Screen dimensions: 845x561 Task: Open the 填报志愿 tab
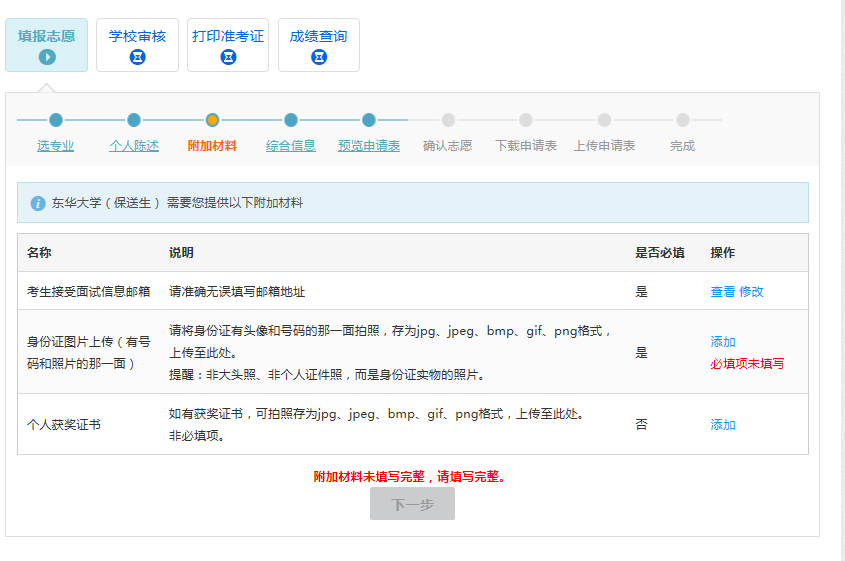point(46,37)
